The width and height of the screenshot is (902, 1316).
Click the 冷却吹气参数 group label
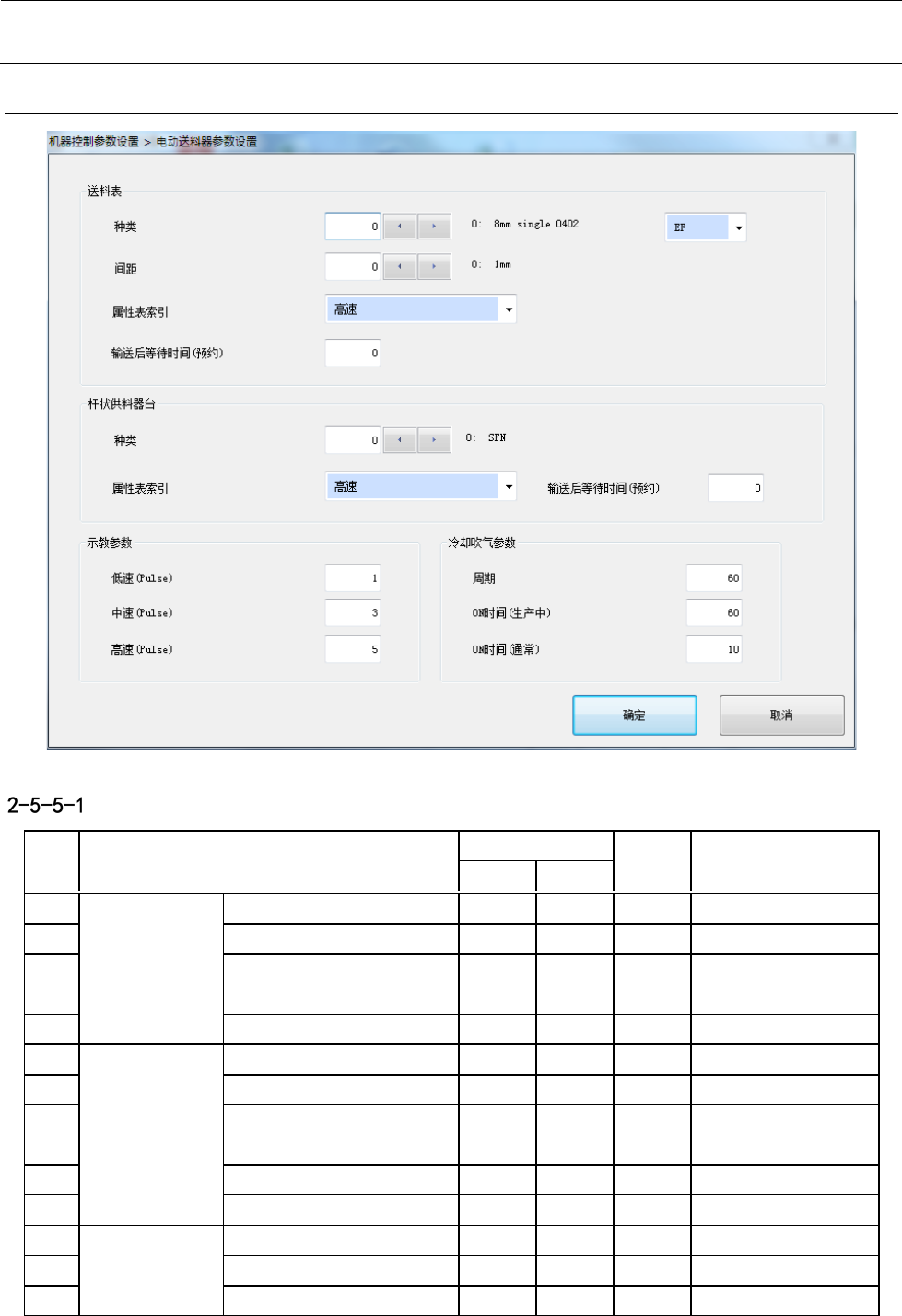click(482, 542)
